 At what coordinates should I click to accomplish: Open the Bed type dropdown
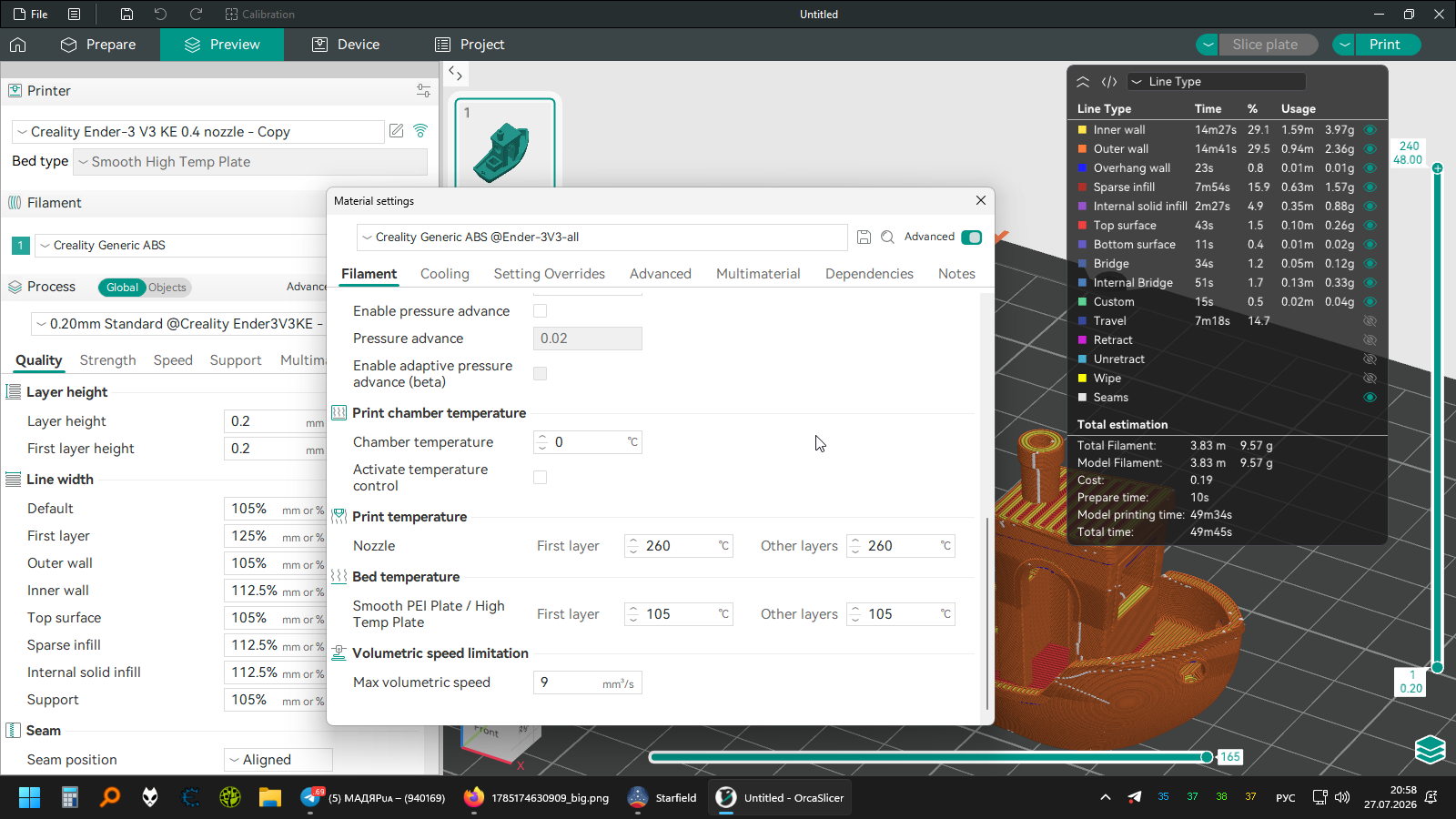[x=250, y=162]
